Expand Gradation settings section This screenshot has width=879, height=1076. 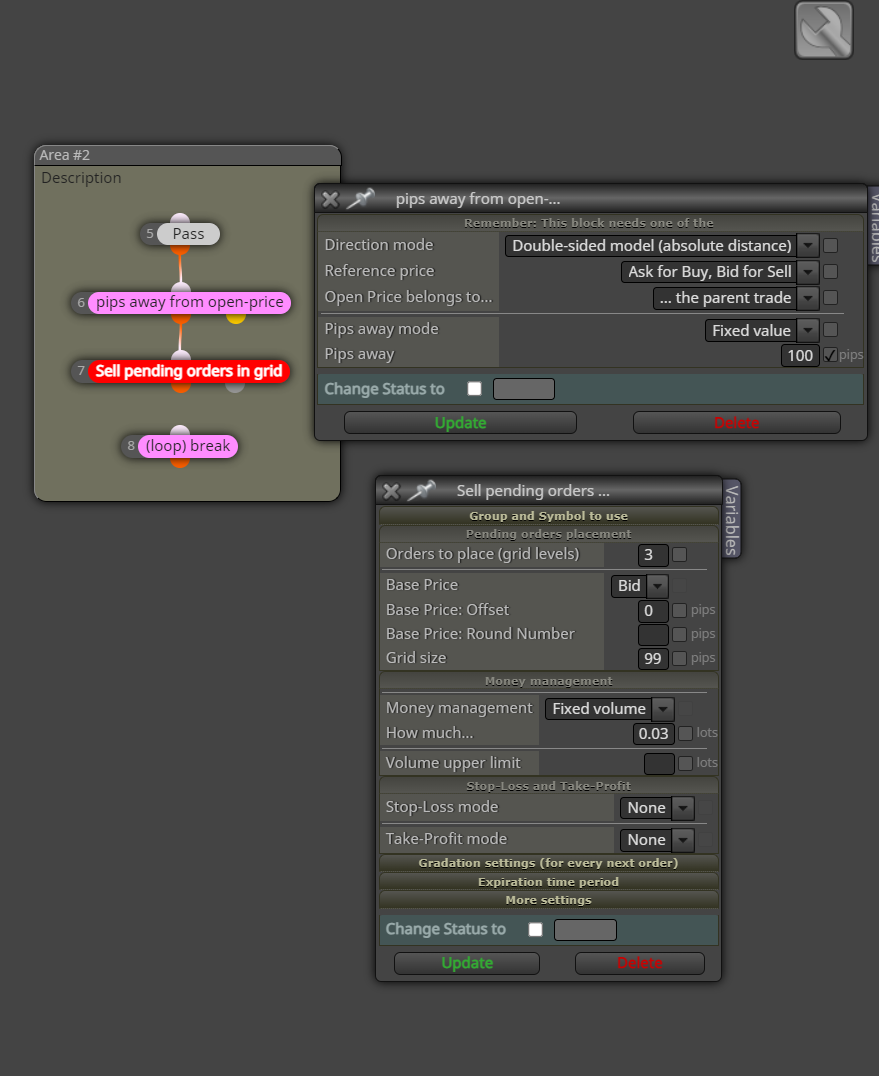point(548,863)
